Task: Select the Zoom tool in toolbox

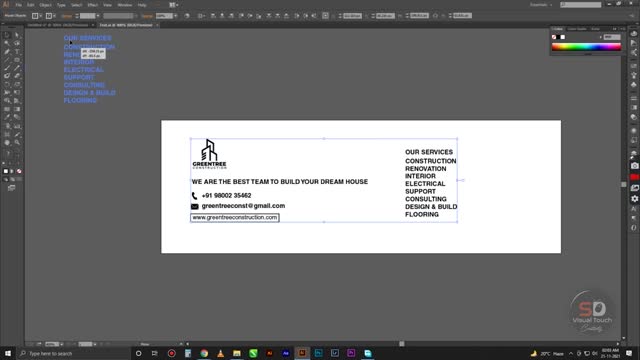Action: 17,142
